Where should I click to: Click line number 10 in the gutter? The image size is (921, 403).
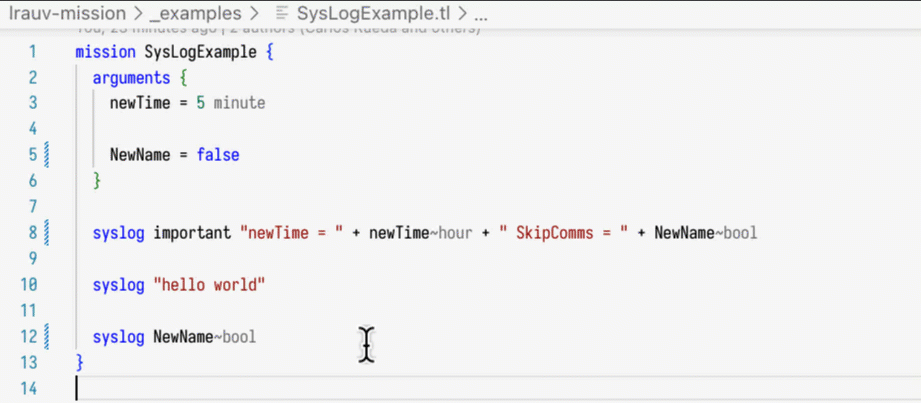point(30,285)
